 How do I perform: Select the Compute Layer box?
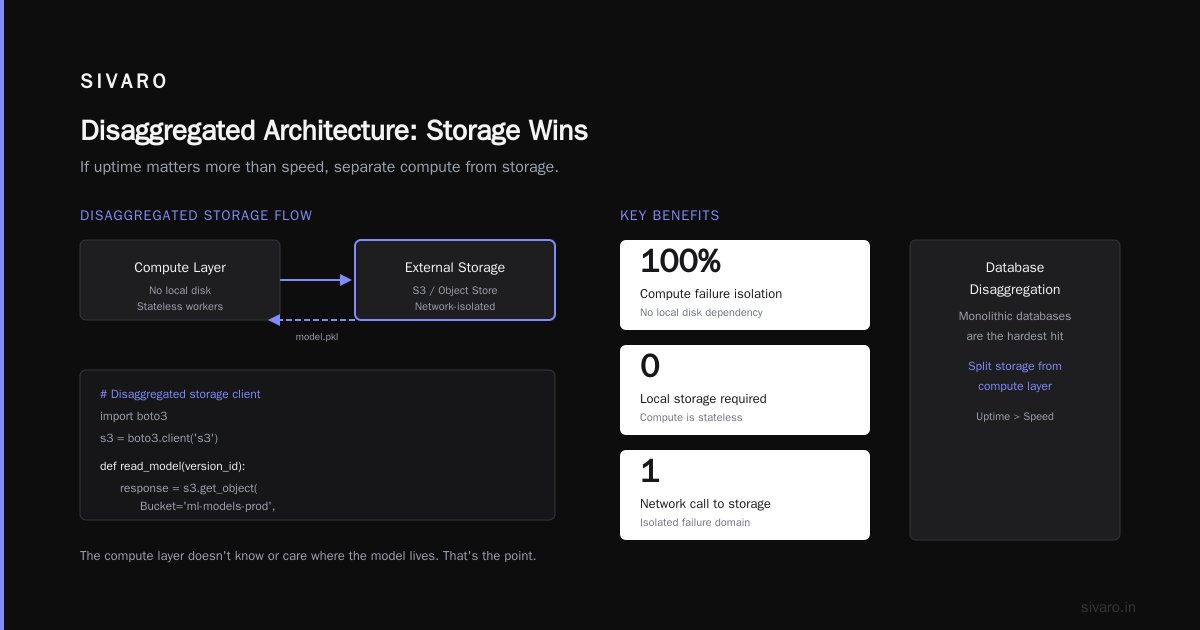(x=180, y=280)
